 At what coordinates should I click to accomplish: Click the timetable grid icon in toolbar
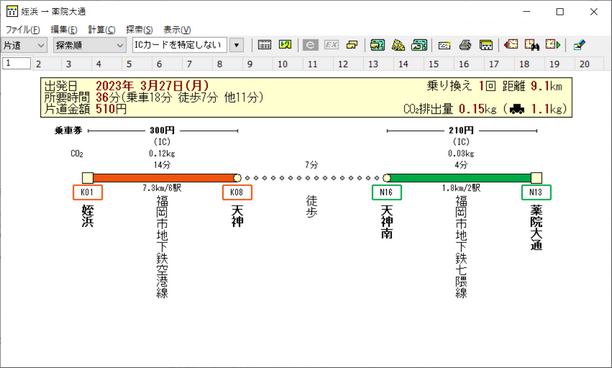(x=264, y=45)
